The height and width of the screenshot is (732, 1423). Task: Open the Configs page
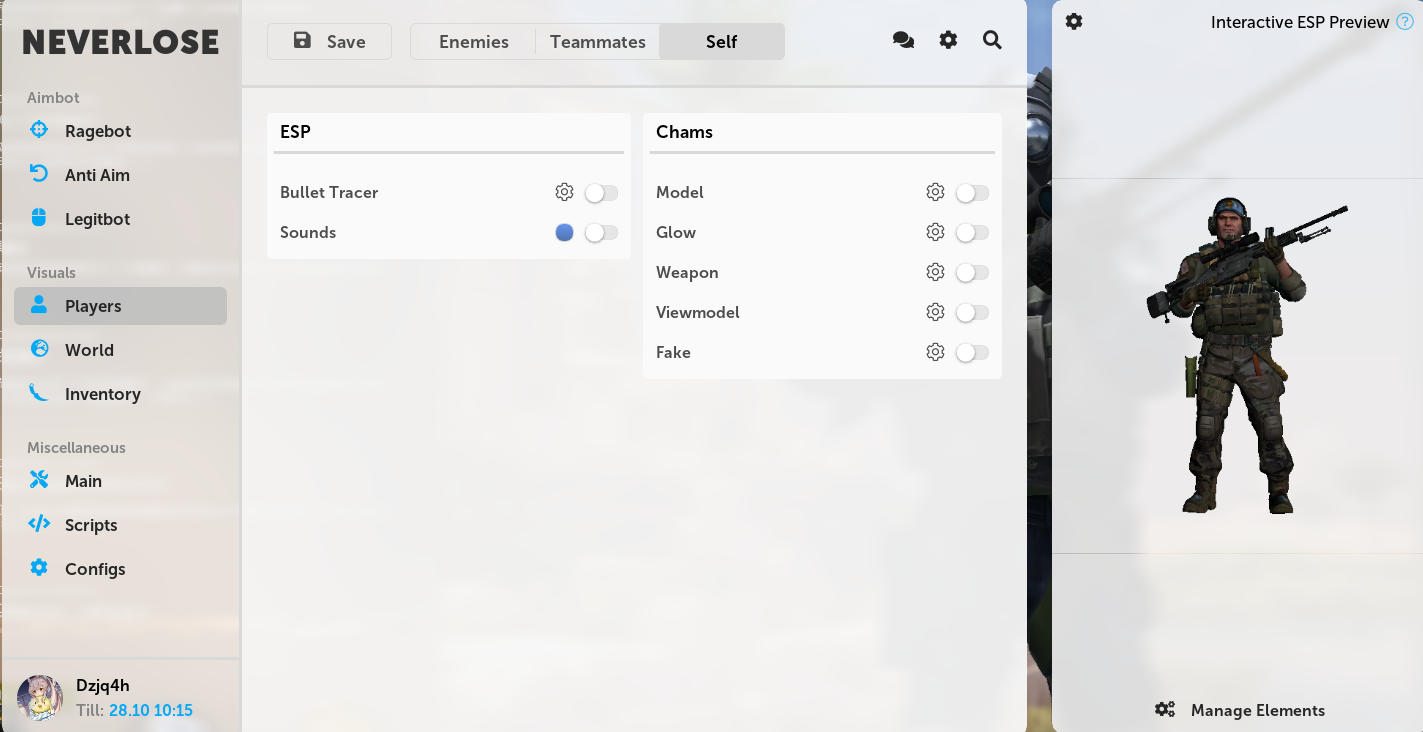120,569
